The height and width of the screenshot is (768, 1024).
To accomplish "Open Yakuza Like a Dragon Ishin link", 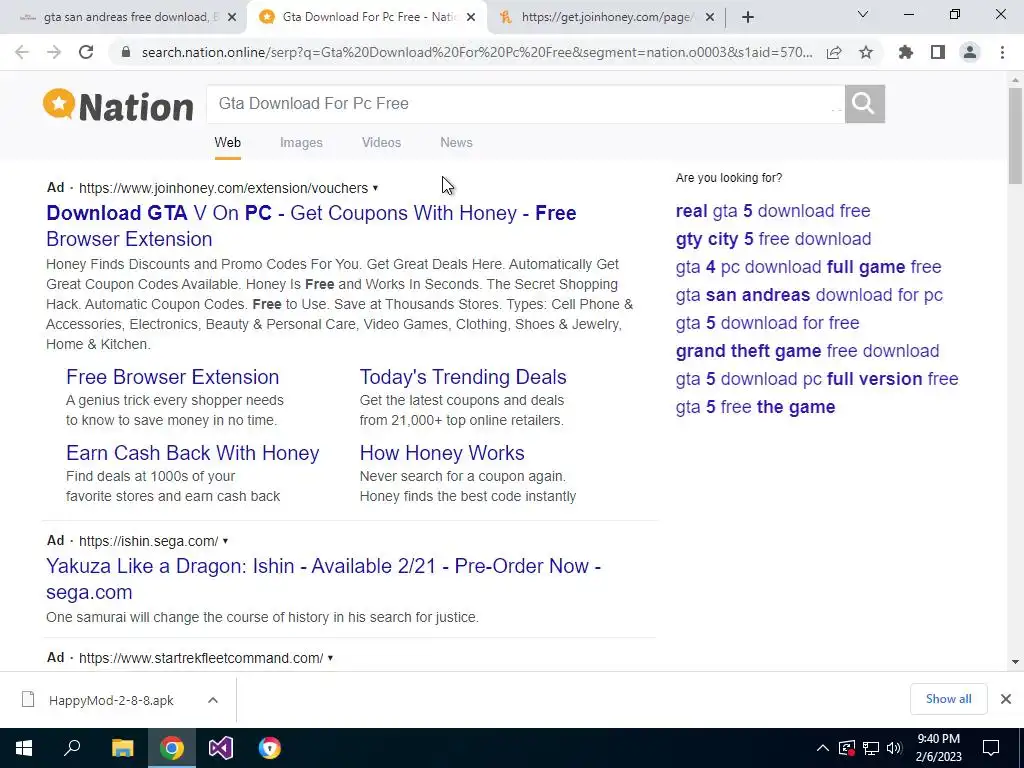I will pos(323,579).
